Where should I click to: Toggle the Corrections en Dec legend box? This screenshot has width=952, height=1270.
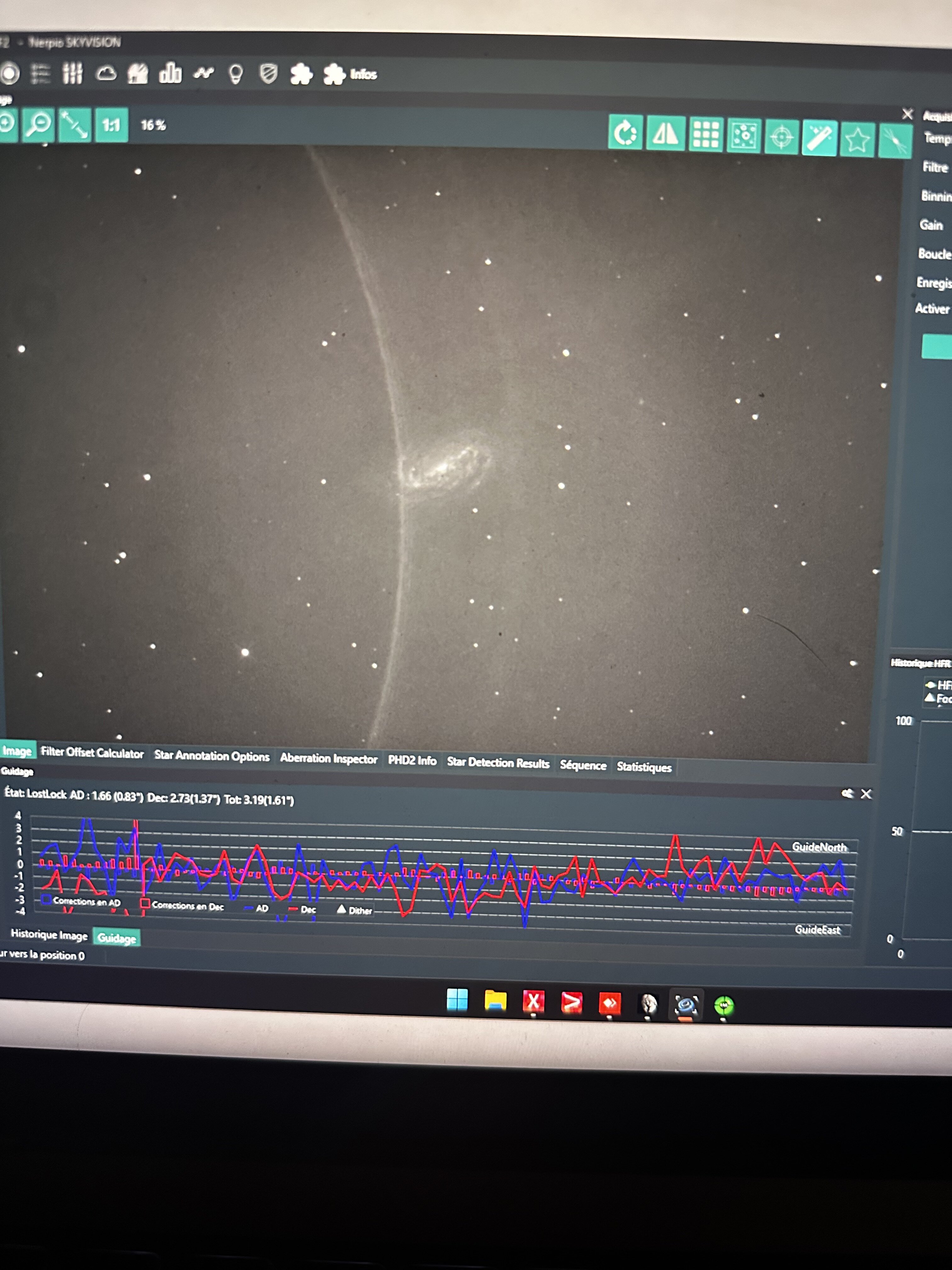pyautogui.click(x=145, y=903)
